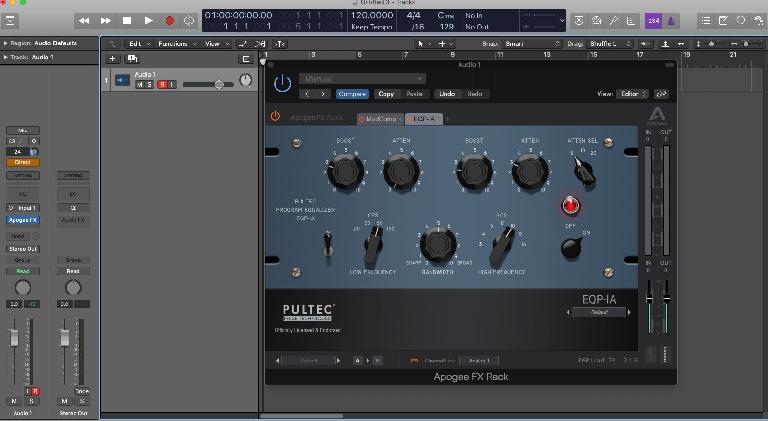
Task: Open the Browsers media icon at far right
Action: 759,21
